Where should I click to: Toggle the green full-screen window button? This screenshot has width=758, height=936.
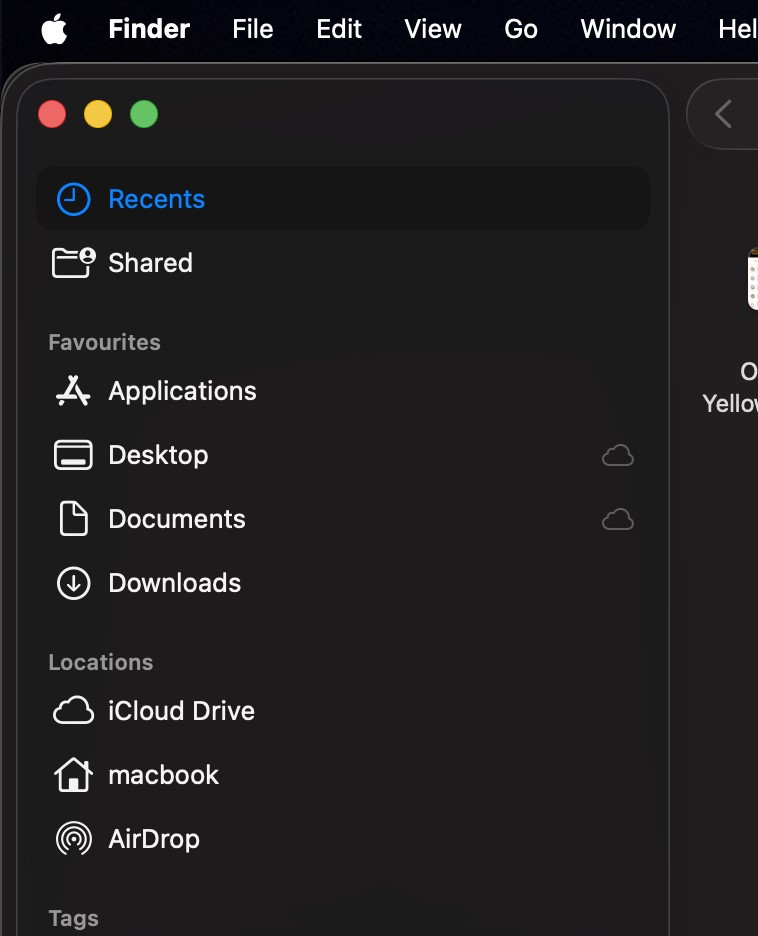[x=144, y=114]
